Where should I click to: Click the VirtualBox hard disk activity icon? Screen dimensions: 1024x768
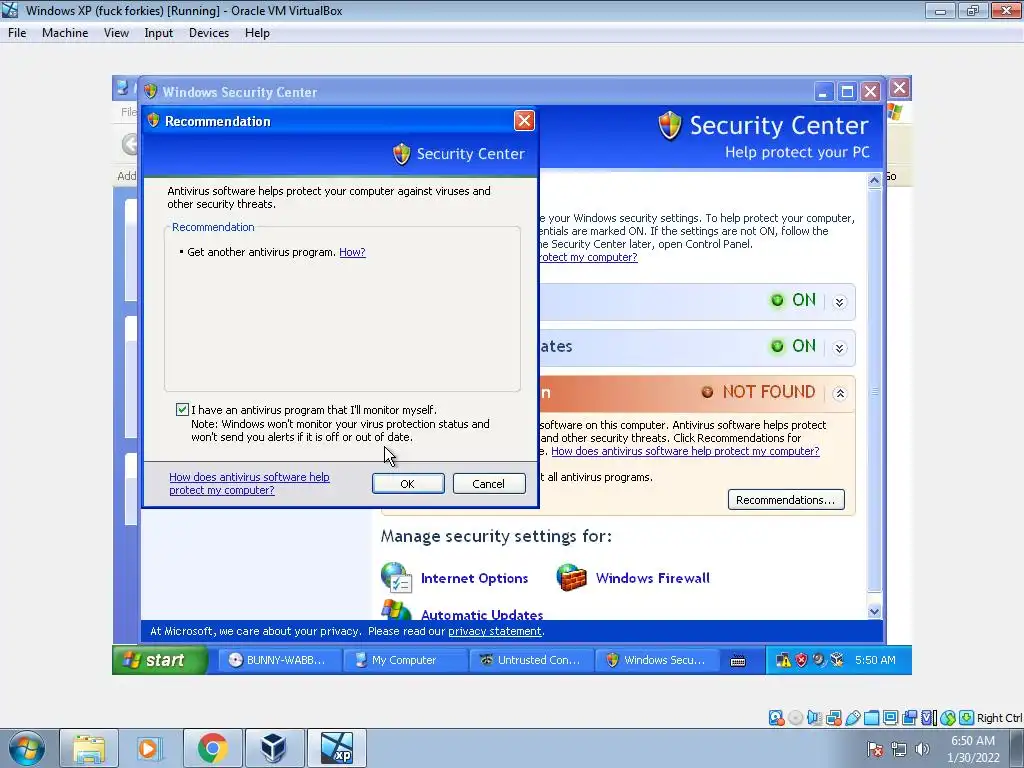click(776, 718)
